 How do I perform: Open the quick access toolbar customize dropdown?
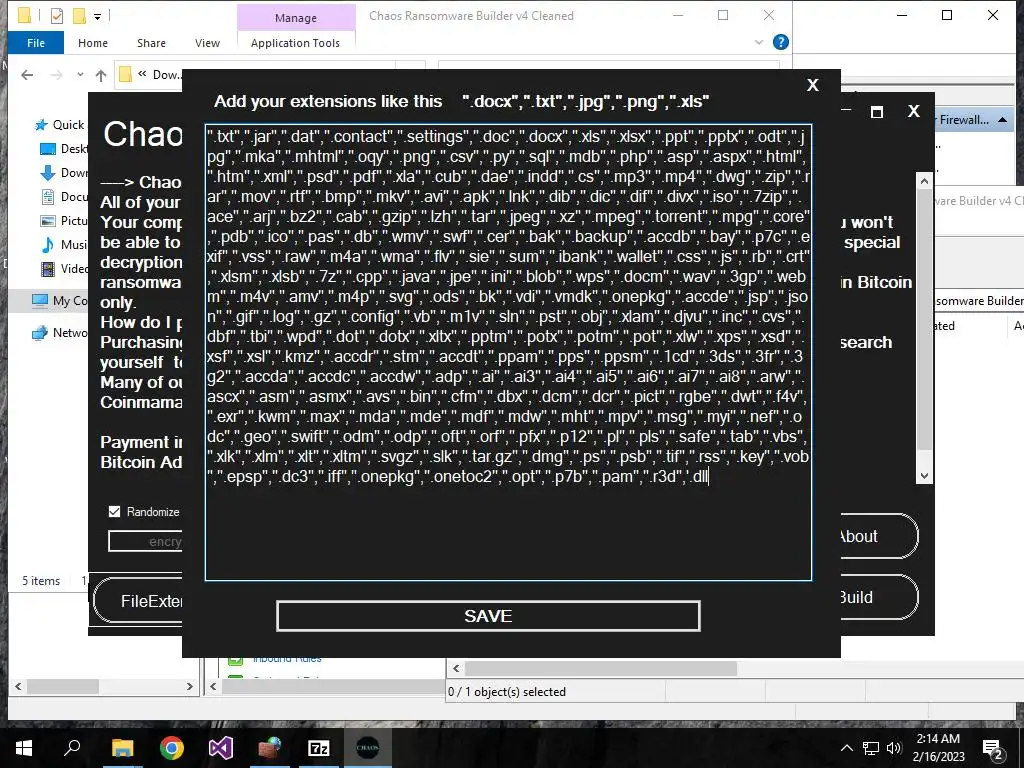(97, 16)
